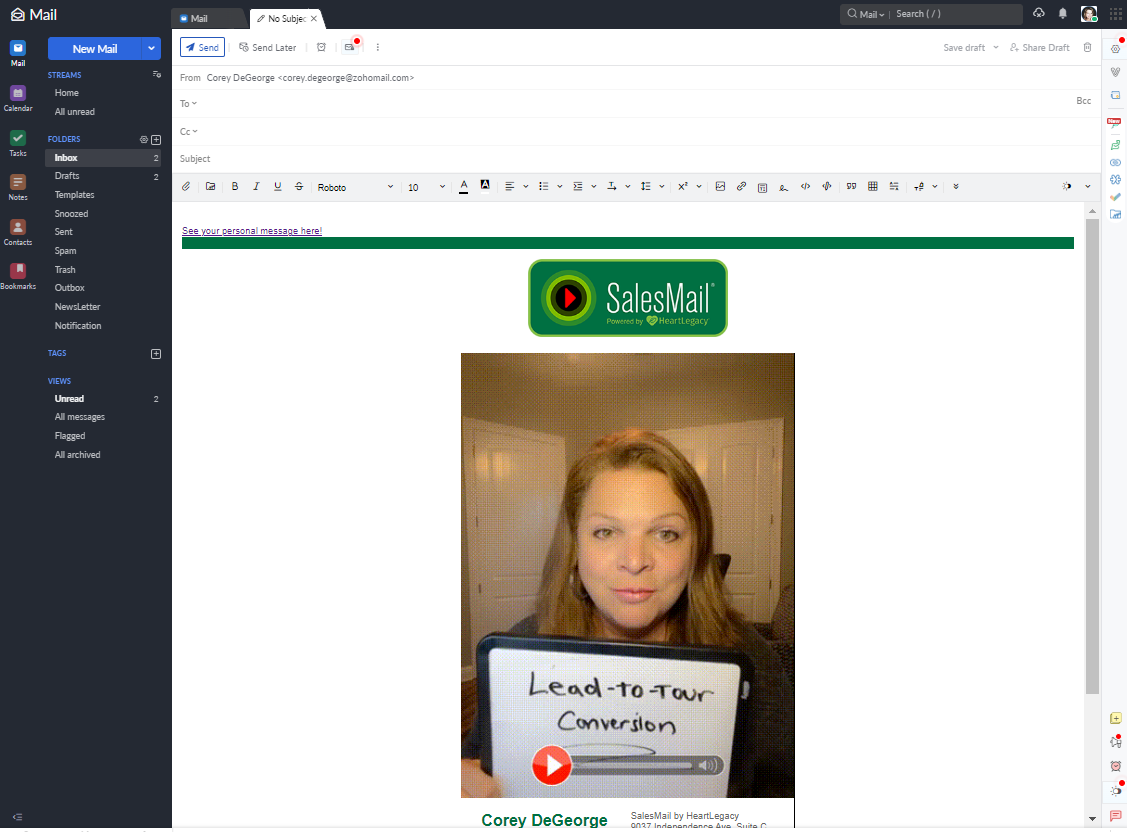Click the attach file paperclip icon

point(186,187)
